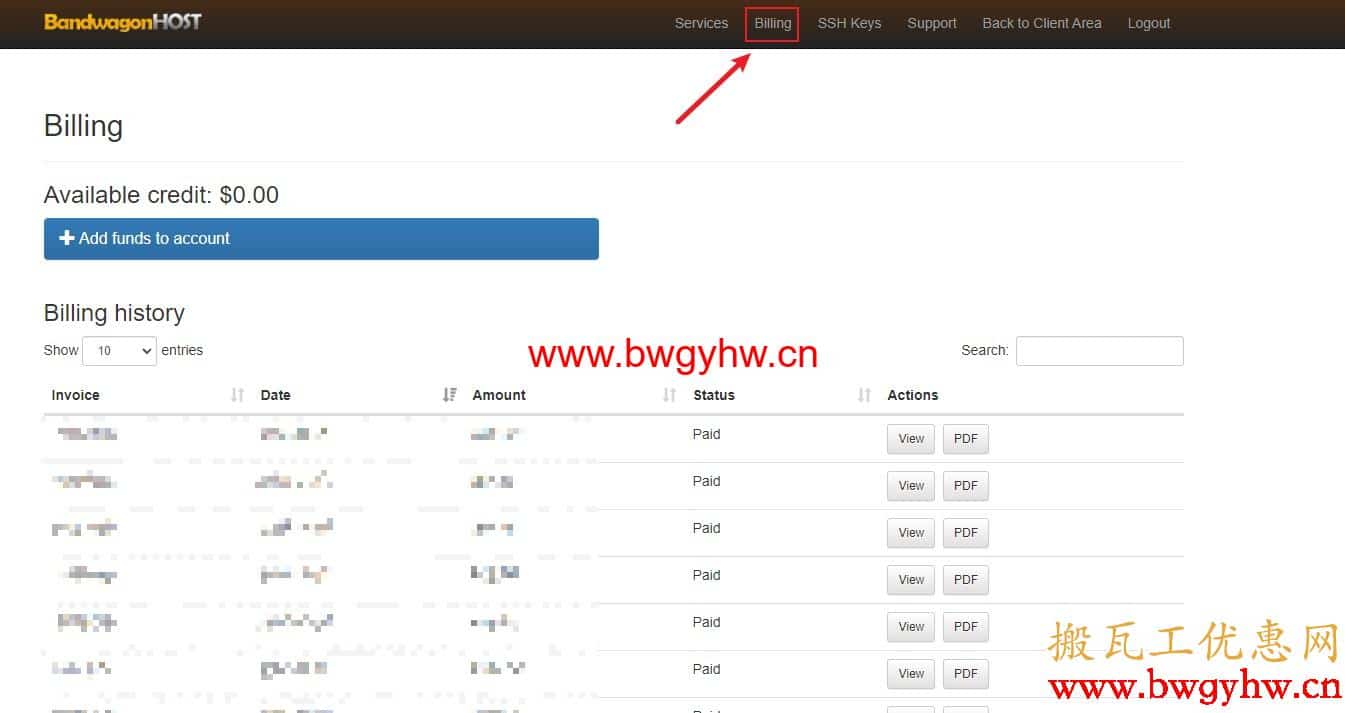Screen dimensions: 1345x713
Task: Click the Invoice column header
Action: click(x=75, y=395)
